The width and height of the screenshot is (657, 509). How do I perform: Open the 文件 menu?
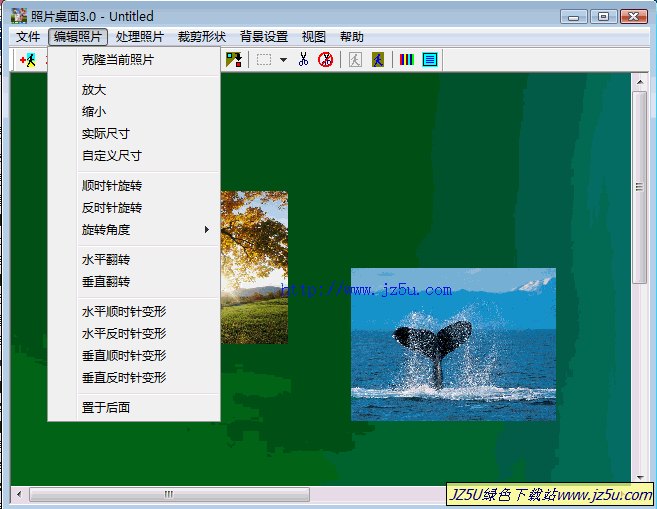(28, 37)
